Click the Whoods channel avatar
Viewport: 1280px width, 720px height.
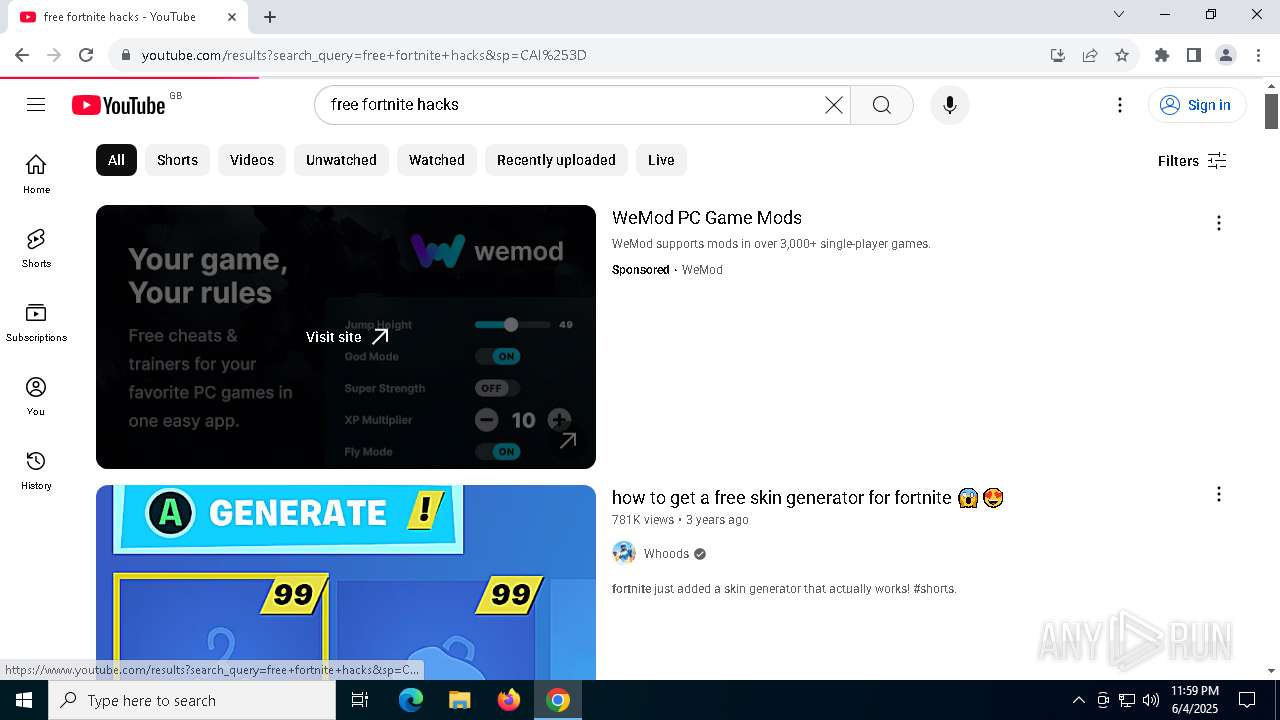(x=624, y=553)
